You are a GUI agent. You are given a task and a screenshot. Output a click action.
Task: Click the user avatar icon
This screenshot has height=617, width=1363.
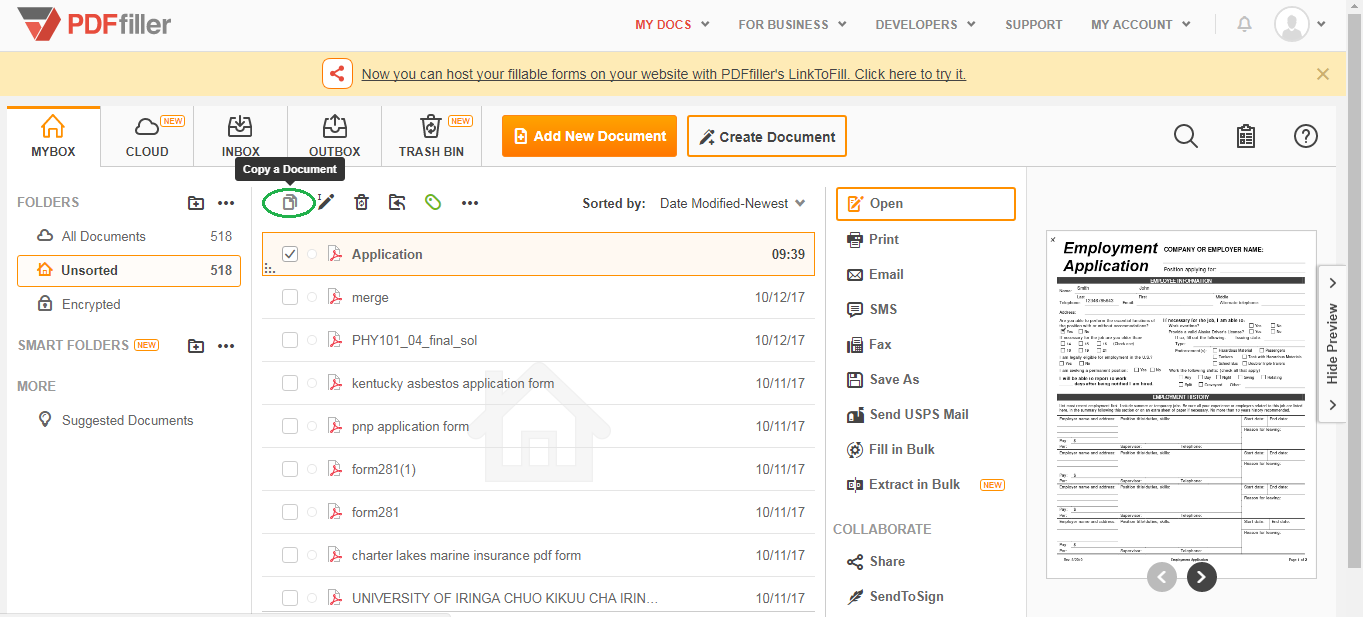1292,24
